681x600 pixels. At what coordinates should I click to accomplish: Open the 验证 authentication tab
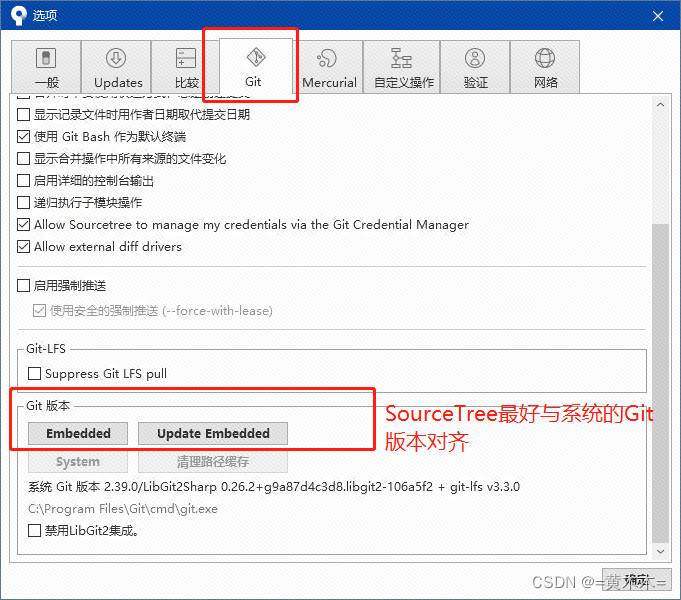(475, 67)
